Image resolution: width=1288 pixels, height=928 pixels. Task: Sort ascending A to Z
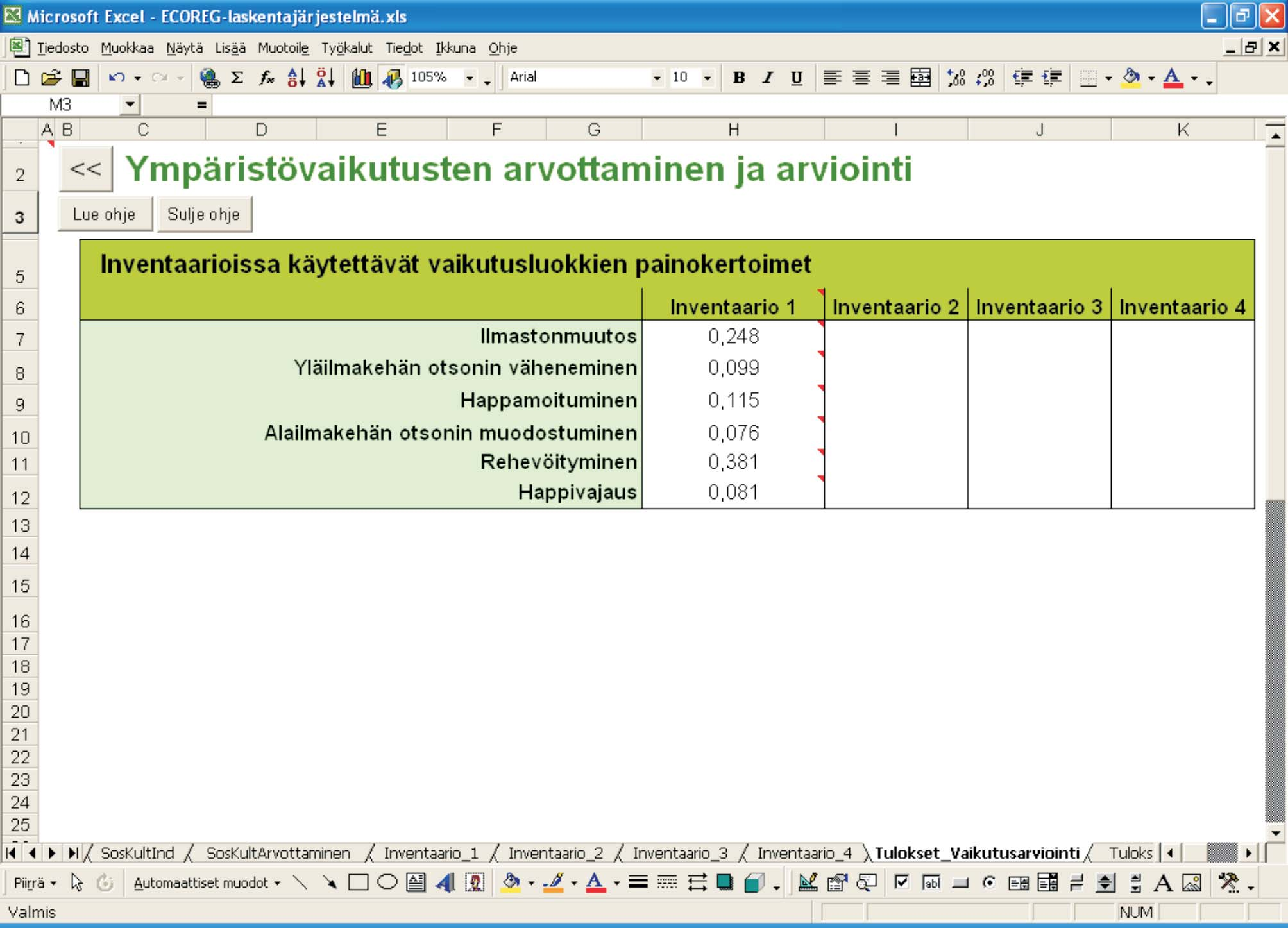[296, 78]
